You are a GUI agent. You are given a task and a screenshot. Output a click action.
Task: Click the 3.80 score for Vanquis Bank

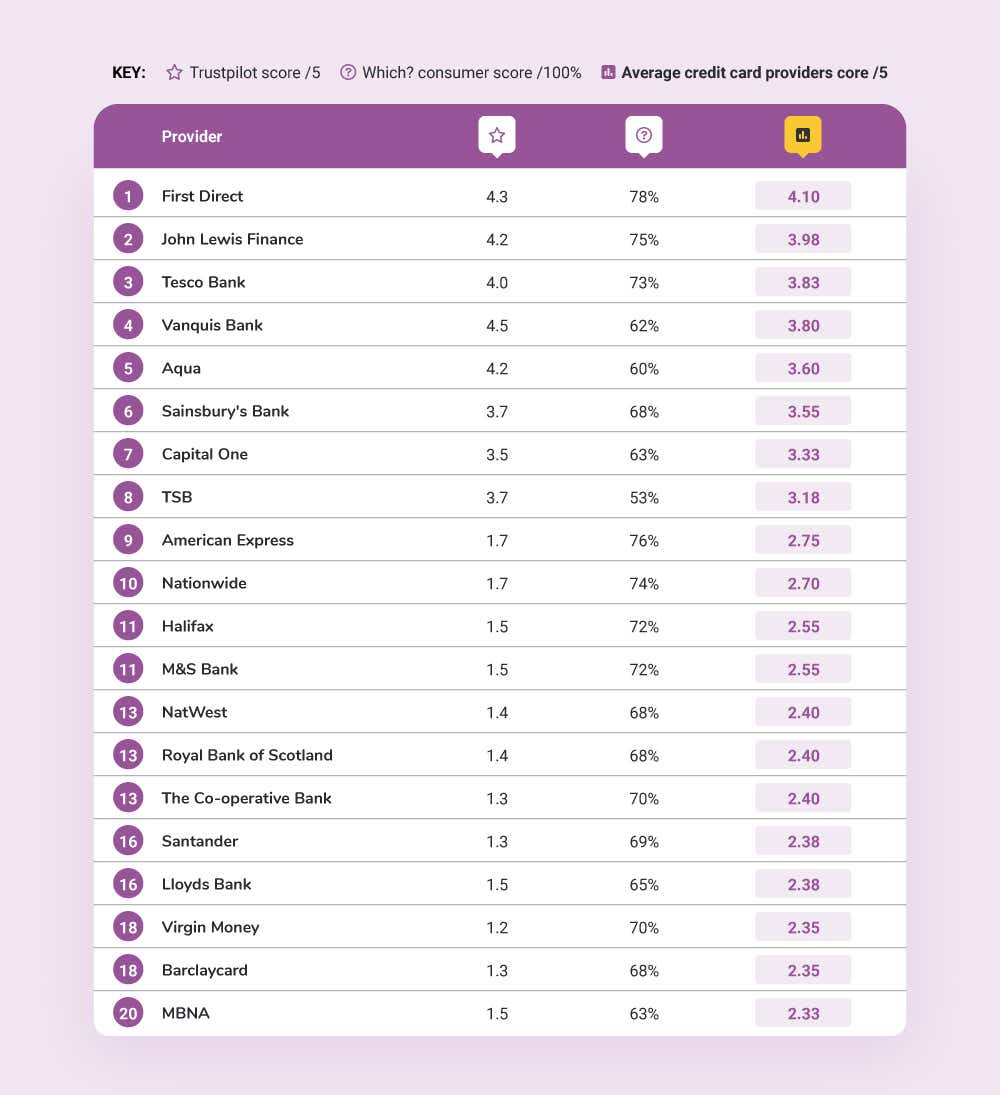[803, 325]
